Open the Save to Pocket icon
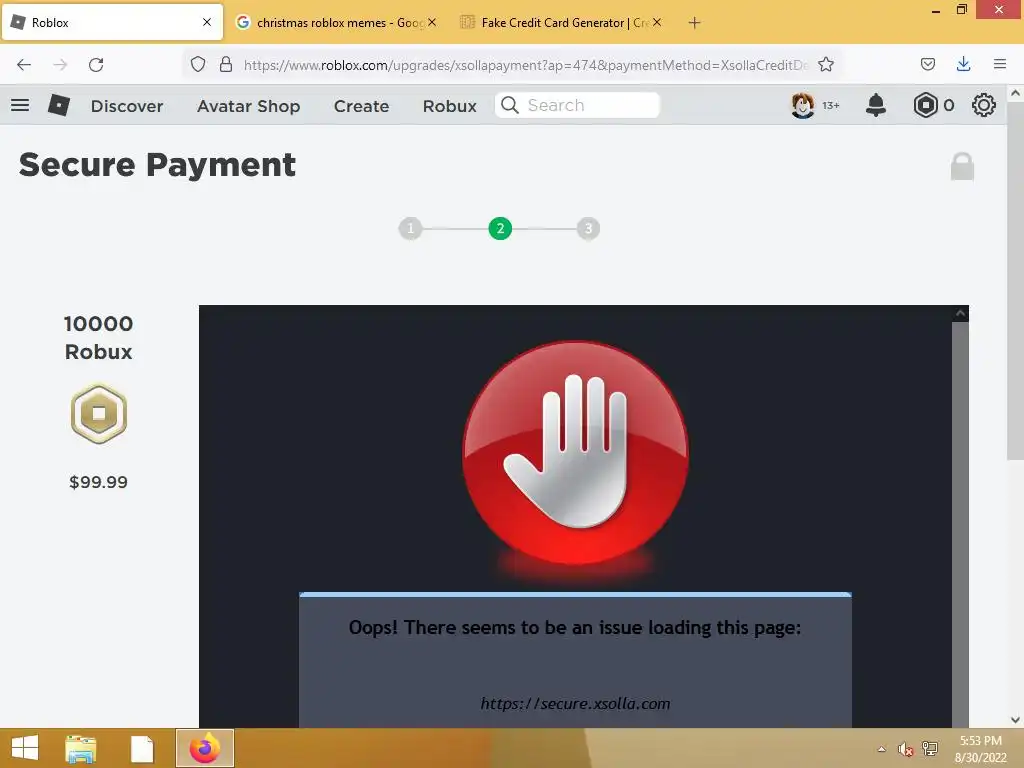Screen dimensions: 1024x768 point(927,64)
